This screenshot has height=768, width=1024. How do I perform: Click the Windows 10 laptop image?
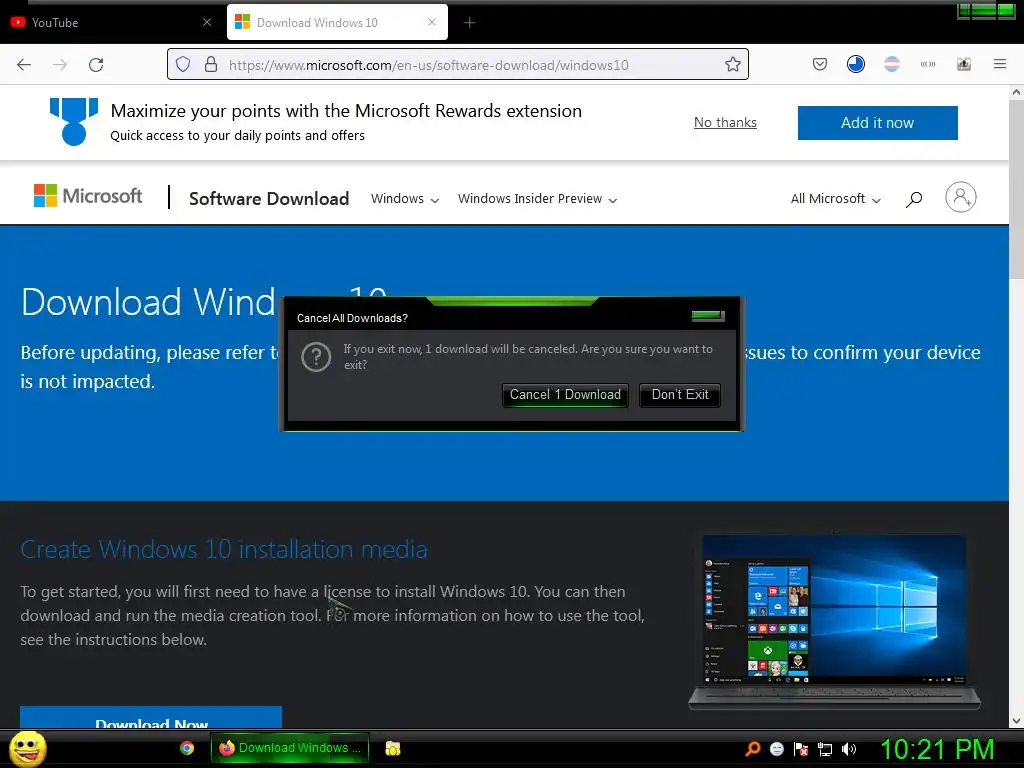click(x=834, y=622)
